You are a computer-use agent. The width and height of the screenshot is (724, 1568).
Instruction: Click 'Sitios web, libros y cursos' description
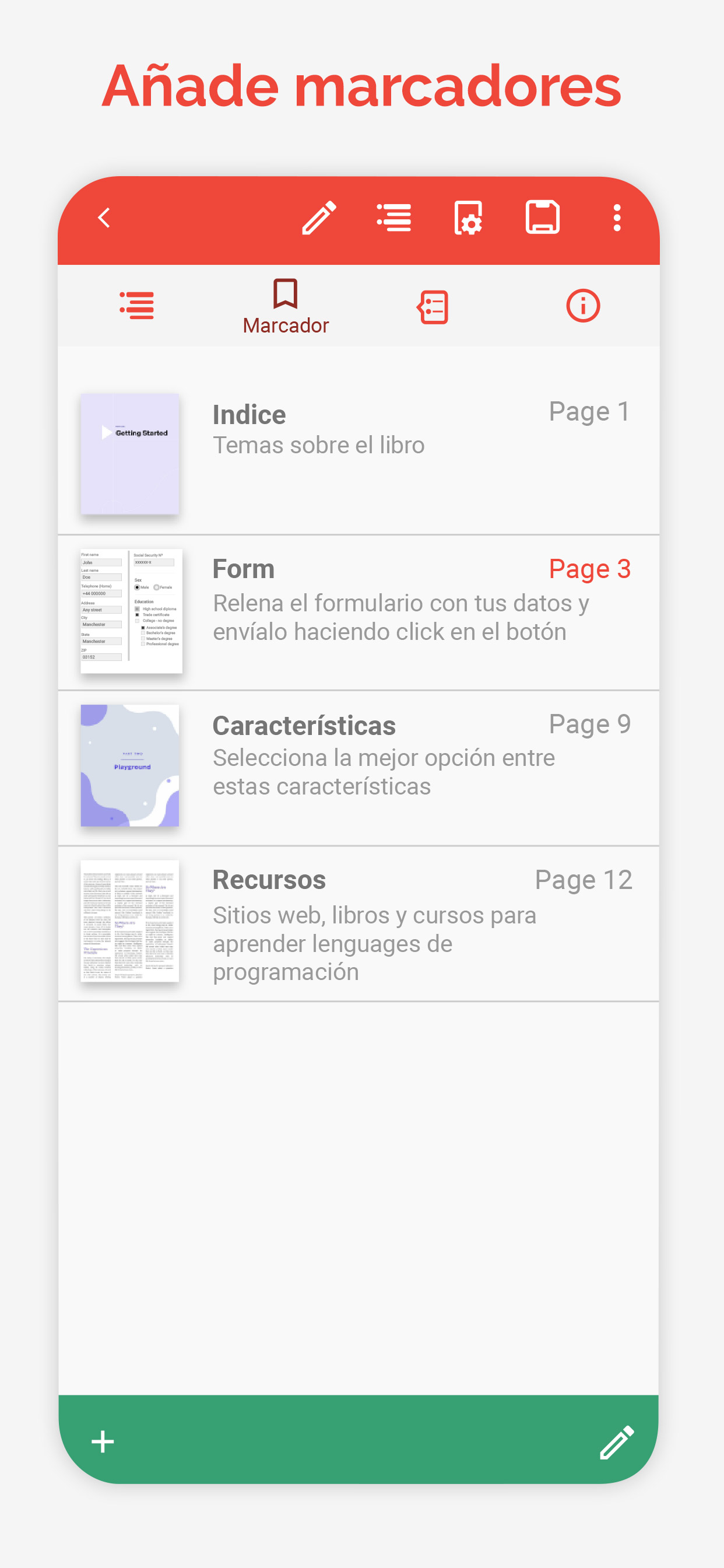click(374, 943)
